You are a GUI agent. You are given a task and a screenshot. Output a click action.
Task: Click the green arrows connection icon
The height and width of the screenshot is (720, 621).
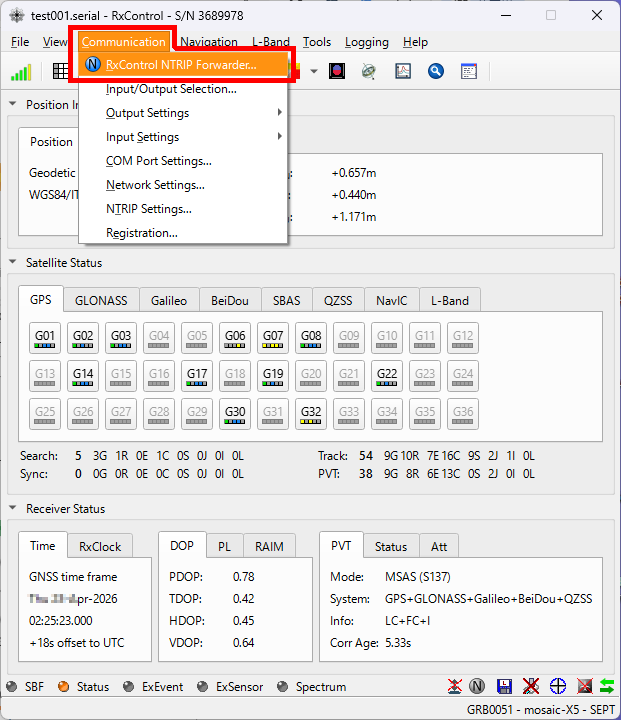607,687
